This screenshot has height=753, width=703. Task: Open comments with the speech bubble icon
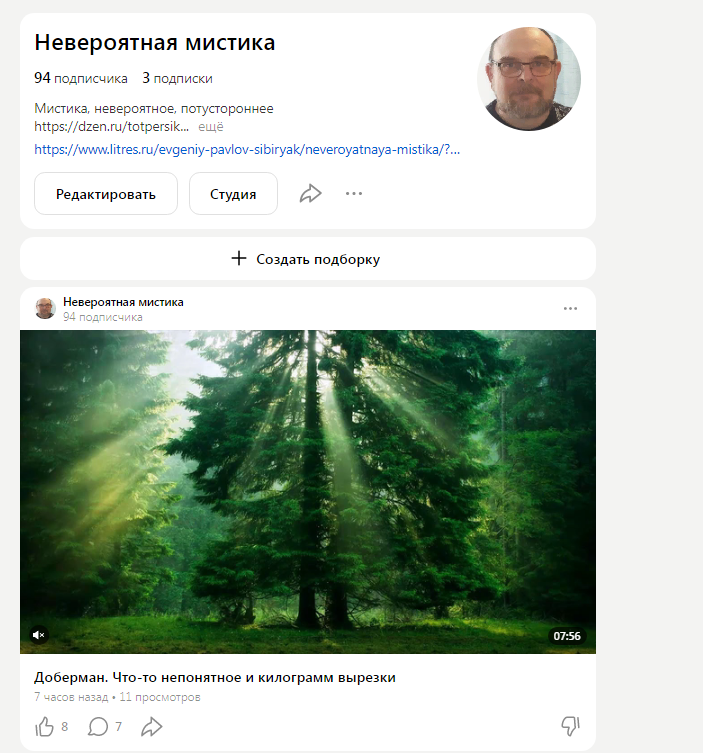click(x=98, y=726)
